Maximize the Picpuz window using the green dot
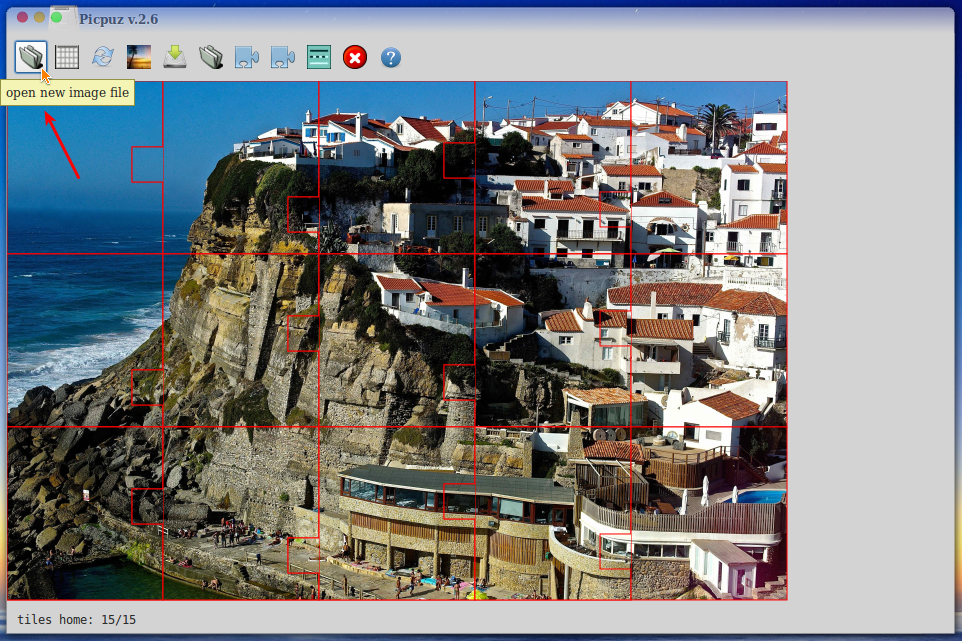This screenshot has height=641, width=962. [x=56, y=17]
